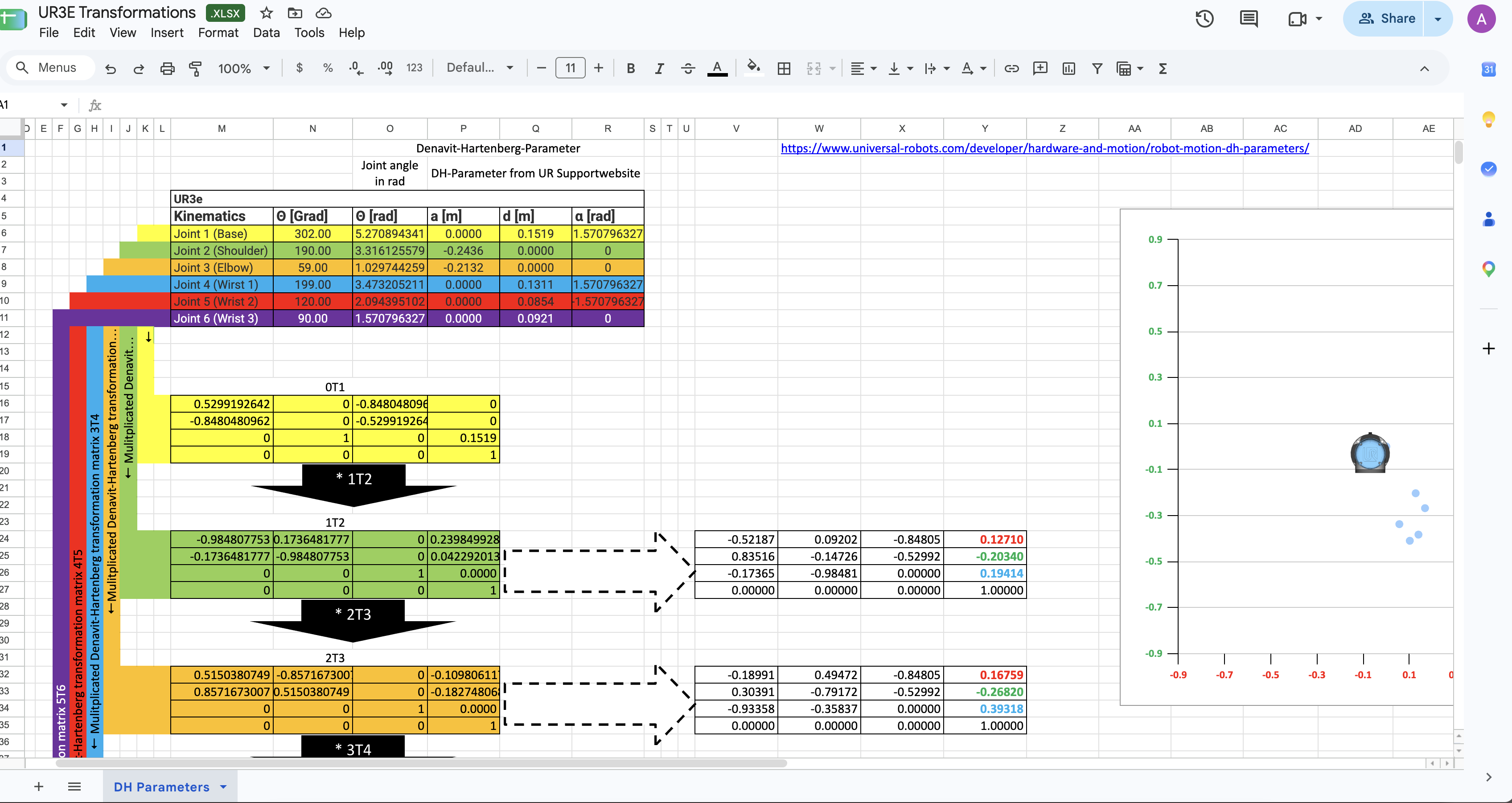
Task: Open the comments thread icon
Action: click(x=1249, y=19)
